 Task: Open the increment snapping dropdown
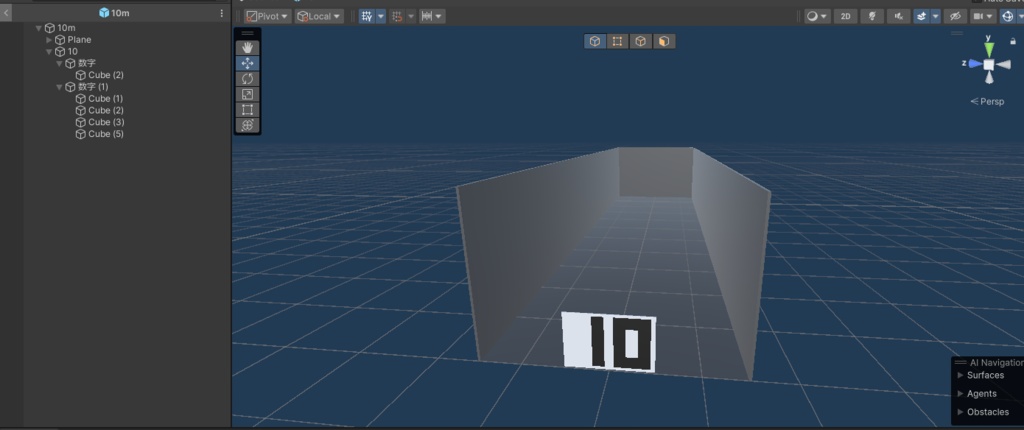(x=432, y=16)
